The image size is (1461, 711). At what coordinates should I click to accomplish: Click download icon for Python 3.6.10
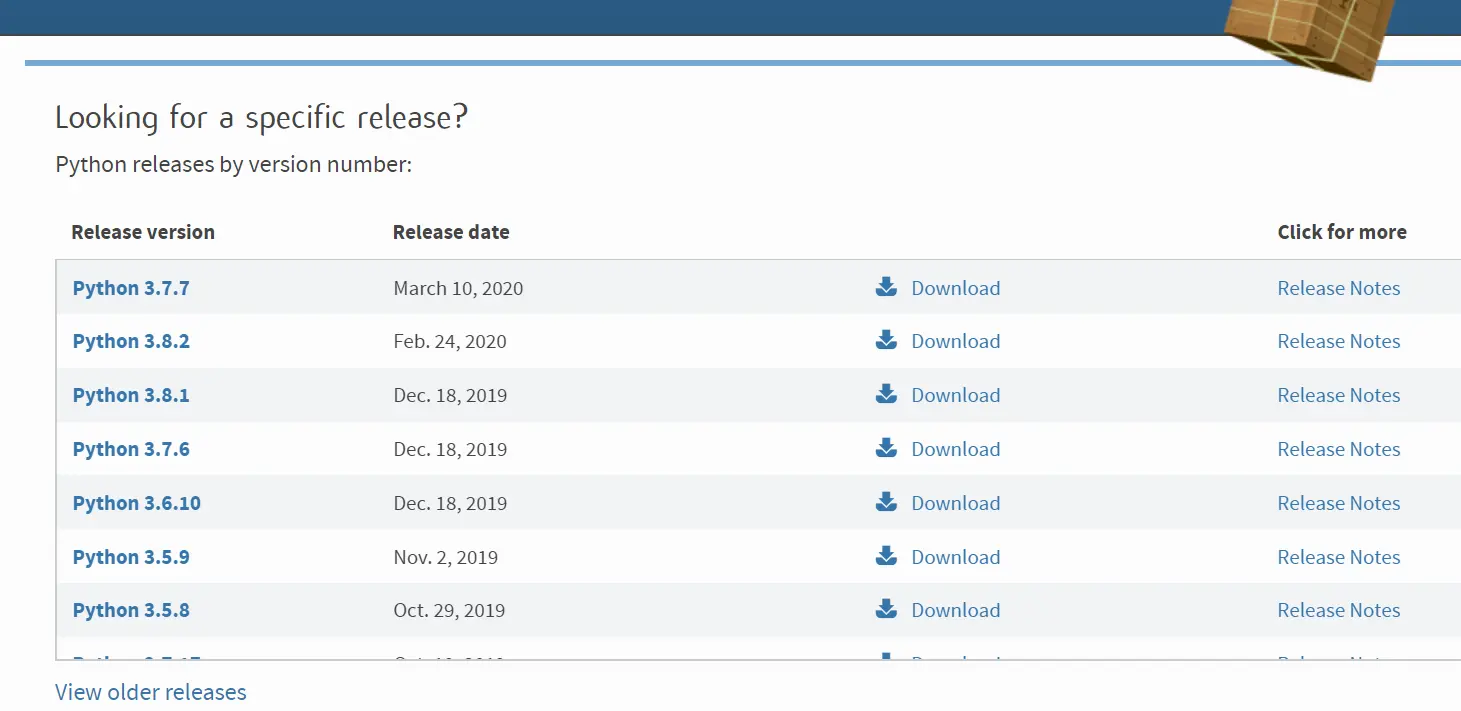click(886, 503)
